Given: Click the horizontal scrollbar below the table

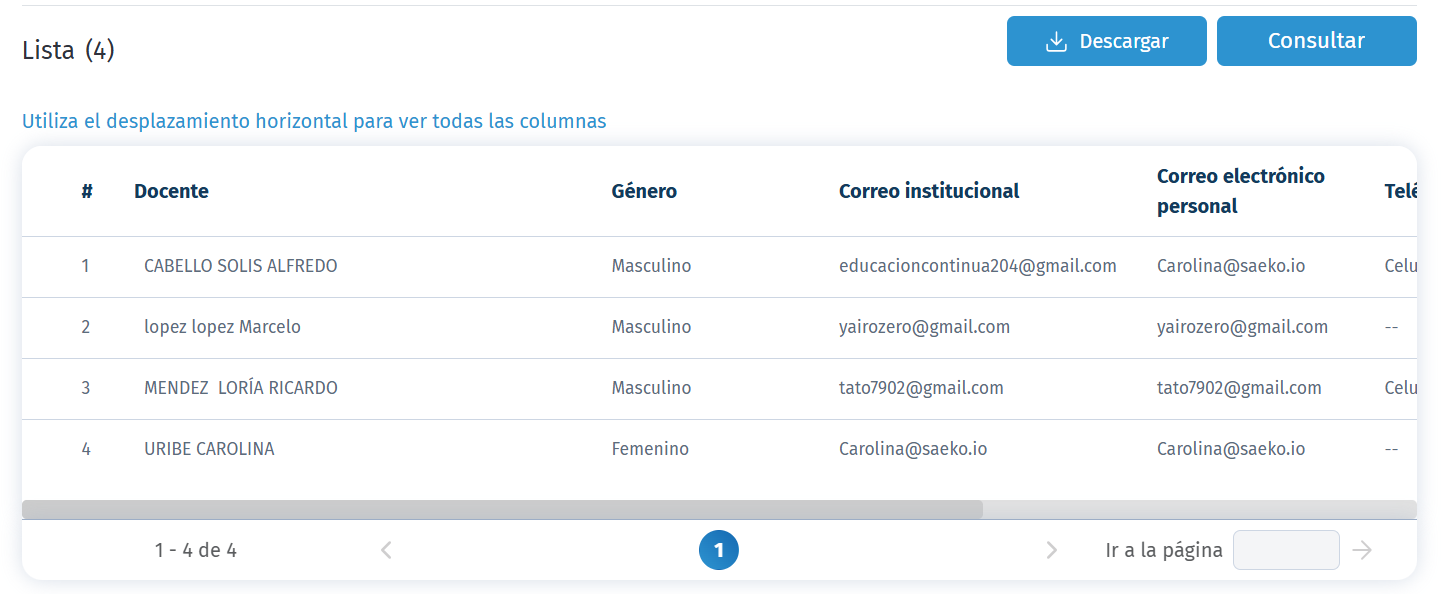Looking at the screenshot, I should pyautogui.click(x=500, y=506).
